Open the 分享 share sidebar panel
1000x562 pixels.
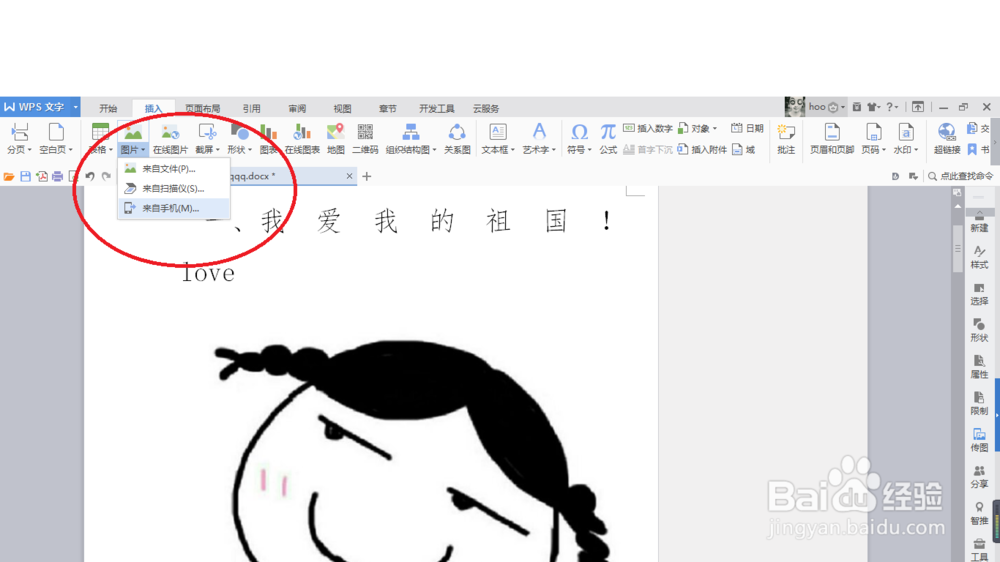(x=979, y=477)
